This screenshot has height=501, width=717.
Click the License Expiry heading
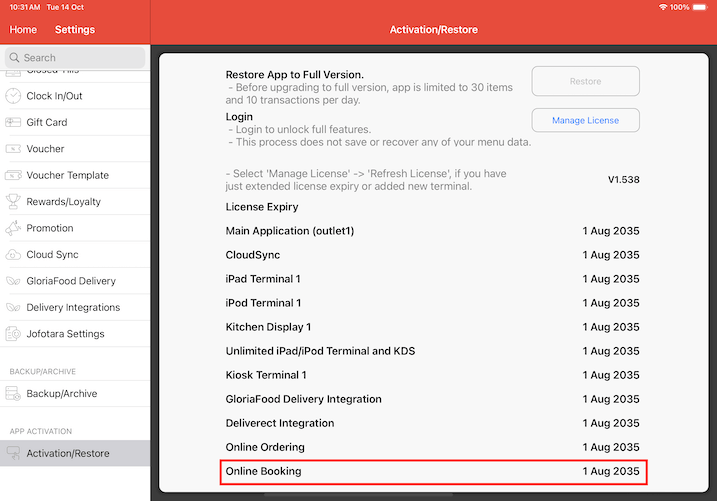pyautogui.click(x=262, y=207)
